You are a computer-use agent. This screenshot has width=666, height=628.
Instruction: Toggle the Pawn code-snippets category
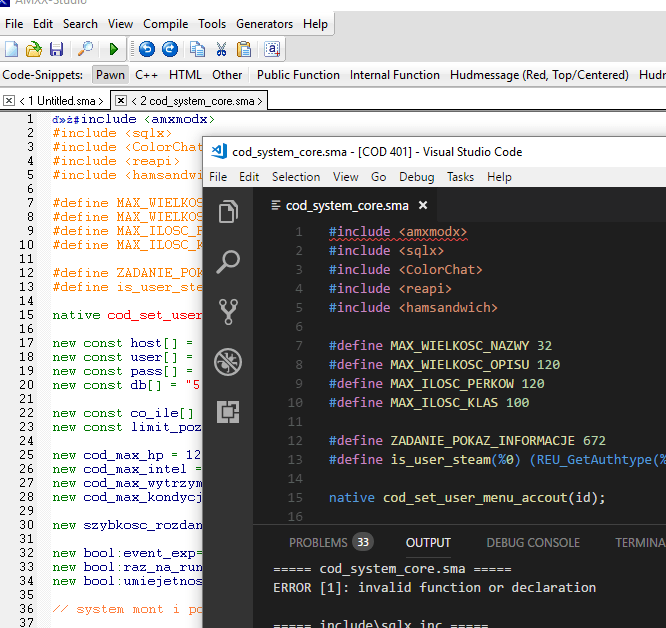point(110,75)
